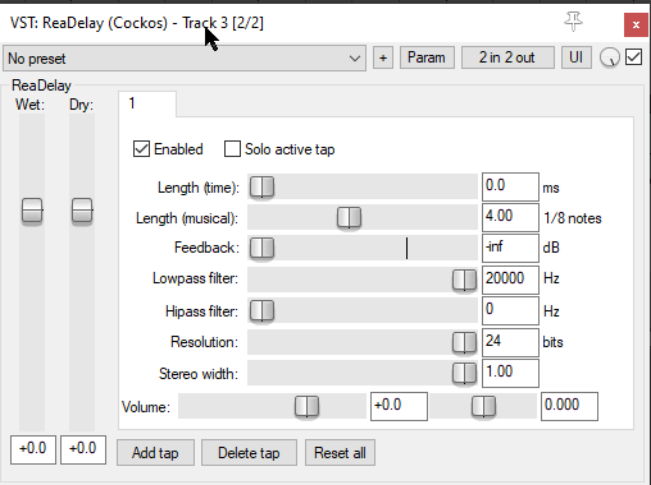This screenshot has width=651, height=485.
Task: Click the Add tap button
Action: (155, 453)
